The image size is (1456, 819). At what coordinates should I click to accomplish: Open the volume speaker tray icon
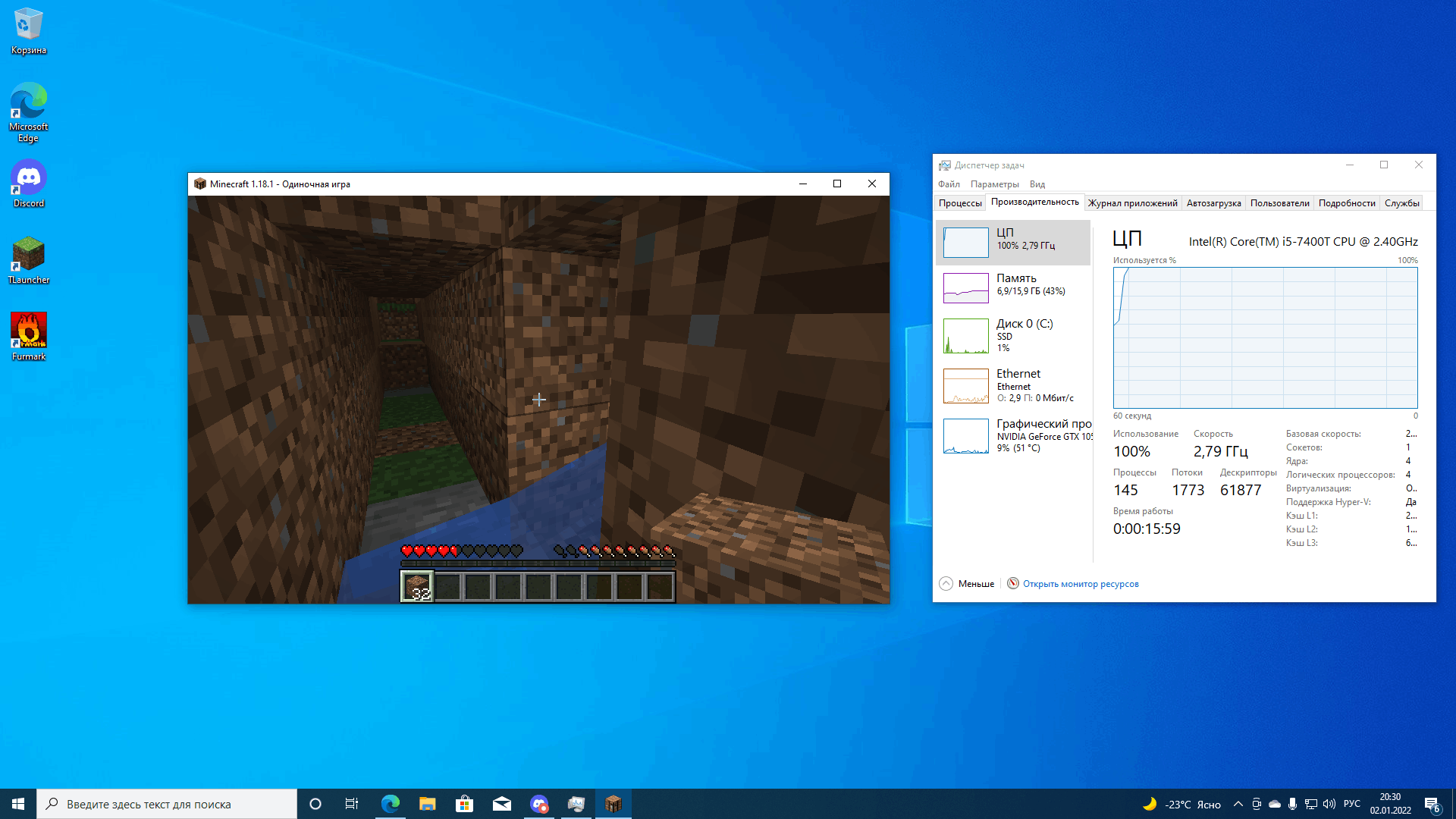click(x=1329, y=804)
